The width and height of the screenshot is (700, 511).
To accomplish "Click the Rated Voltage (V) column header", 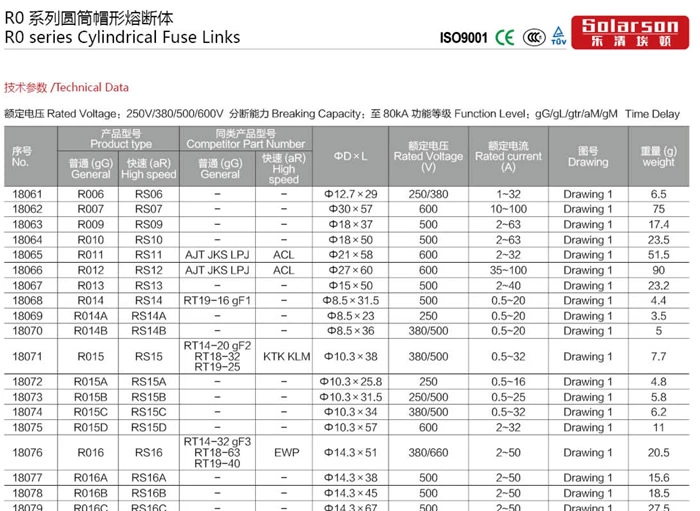I will click(428, 156).
